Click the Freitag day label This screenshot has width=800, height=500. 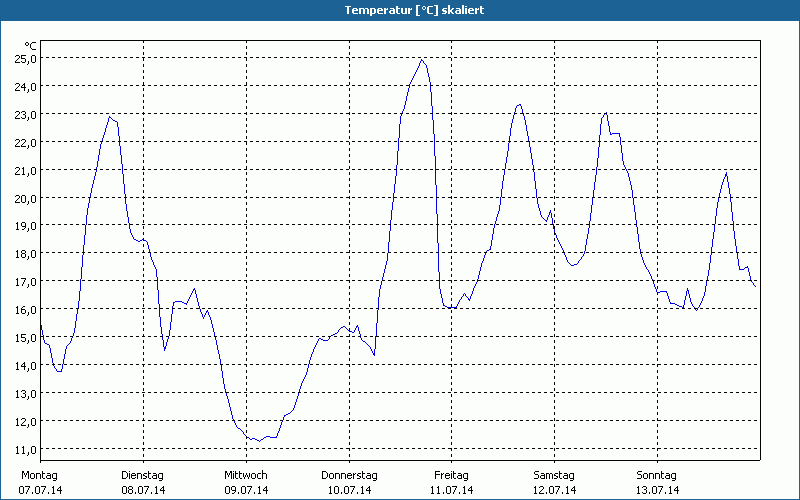coord(451,476)
